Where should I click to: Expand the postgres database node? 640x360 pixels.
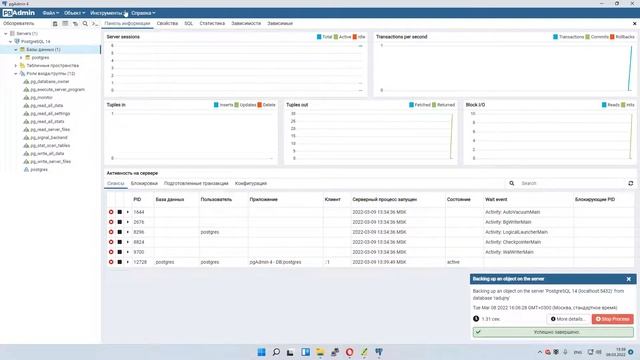(x=21, y=58)
